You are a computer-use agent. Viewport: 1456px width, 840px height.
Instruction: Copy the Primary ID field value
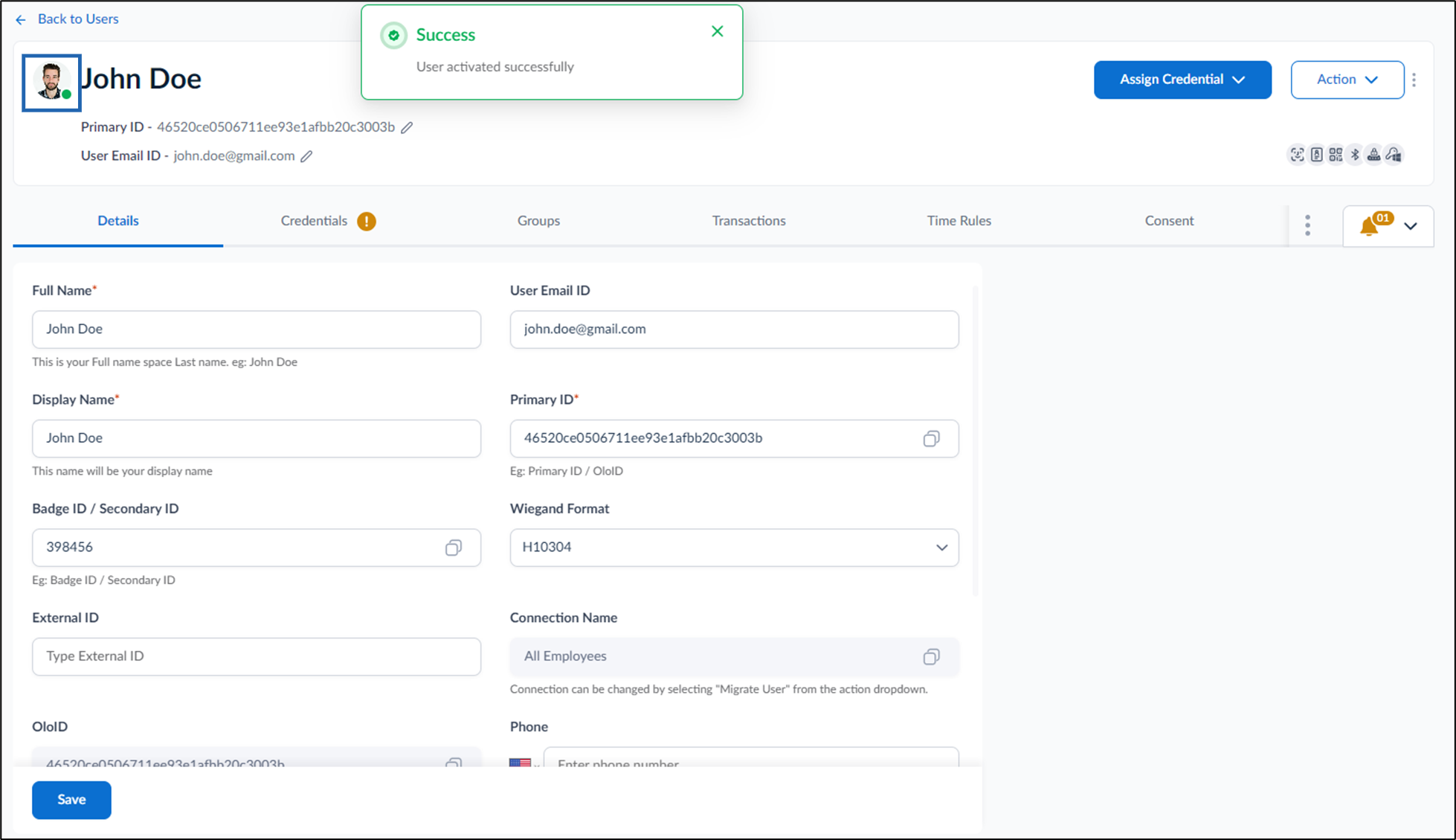click(931, 438)
